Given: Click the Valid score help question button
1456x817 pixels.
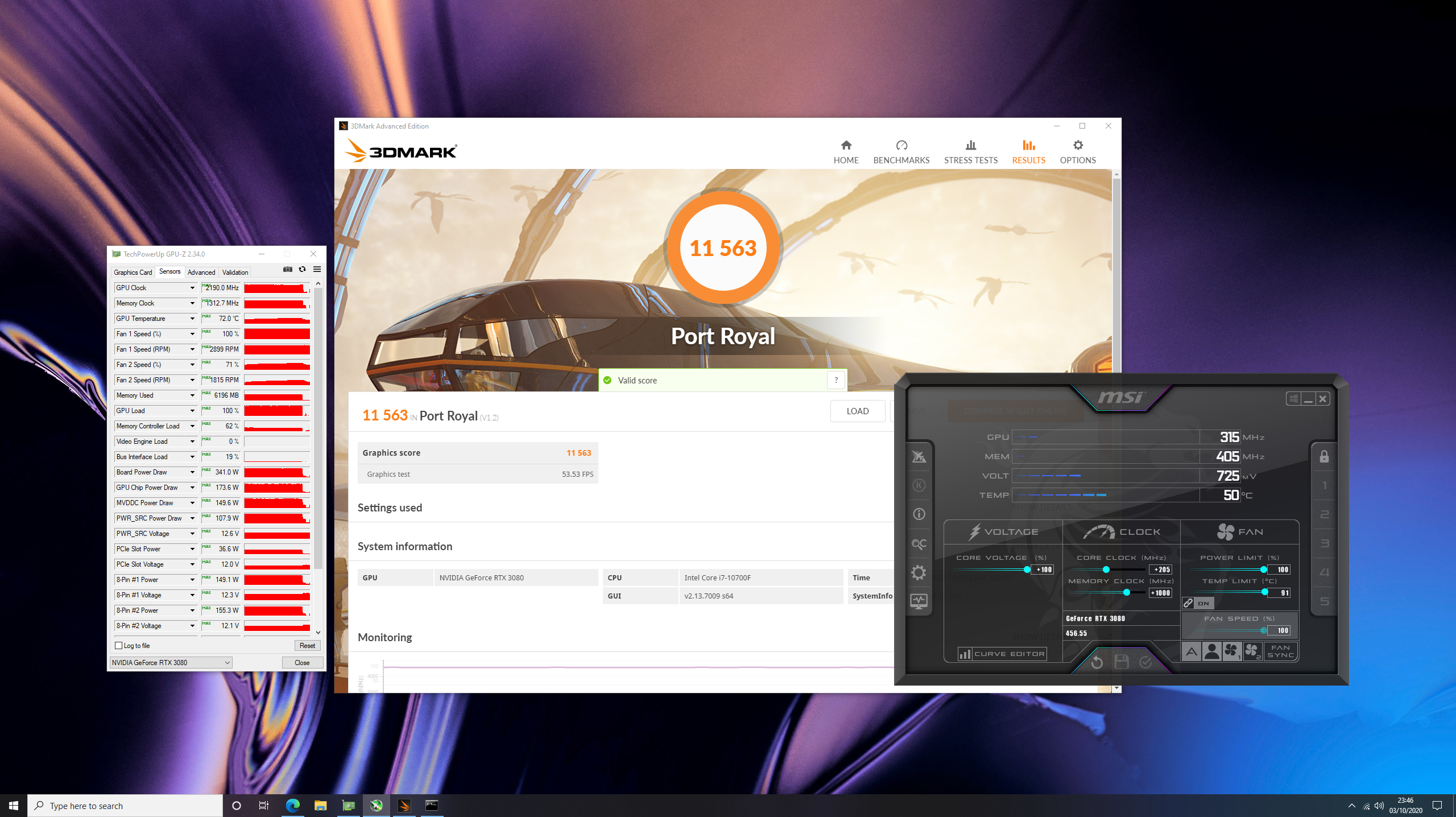Looking at the screenshot, I should point(836,381).
